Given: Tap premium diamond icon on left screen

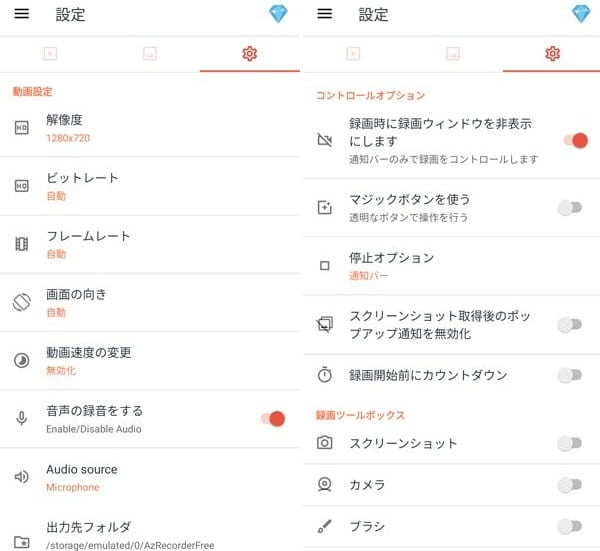Looking at the screenshot, I should click(x=278, y=14).
